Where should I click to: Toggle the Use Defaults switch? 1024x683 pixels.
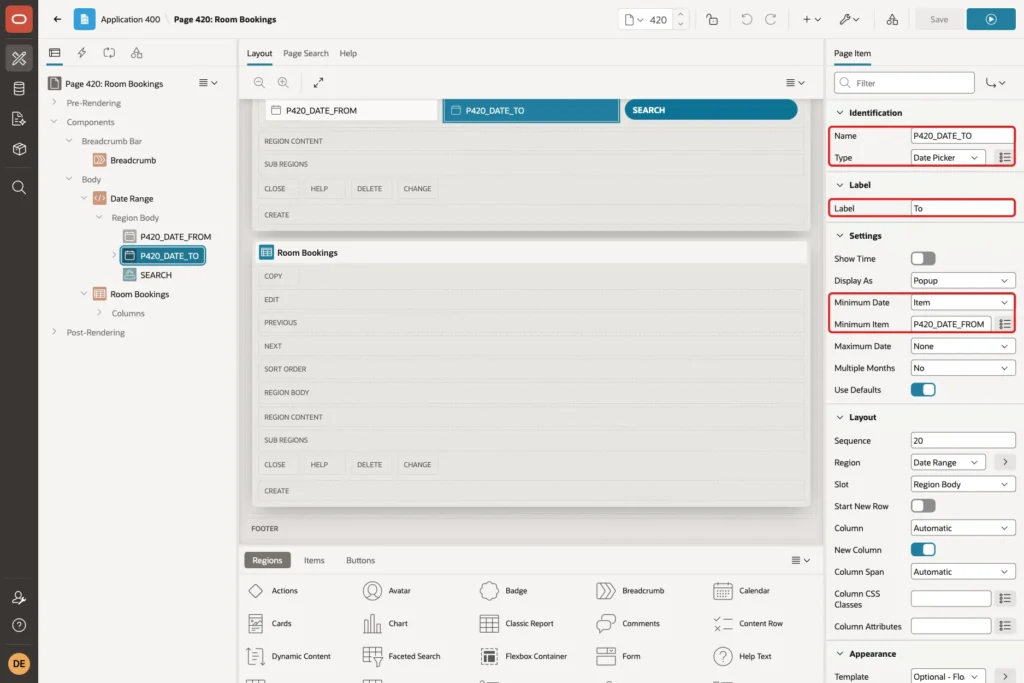pyautogui.click(x=923, y=390)
